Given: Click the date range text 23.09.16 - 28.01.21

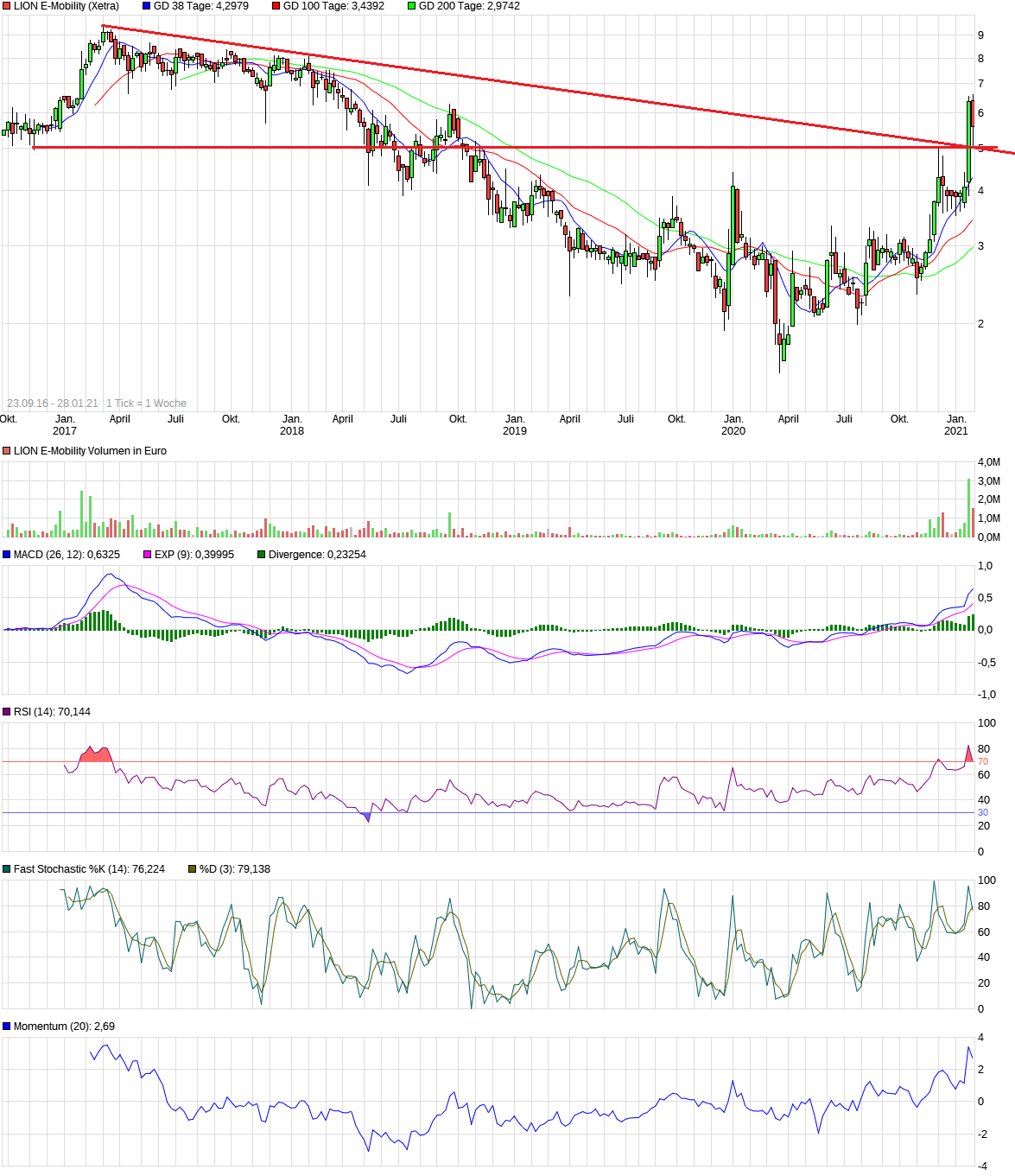Looking at the screenshot, I should click(53, 404).
